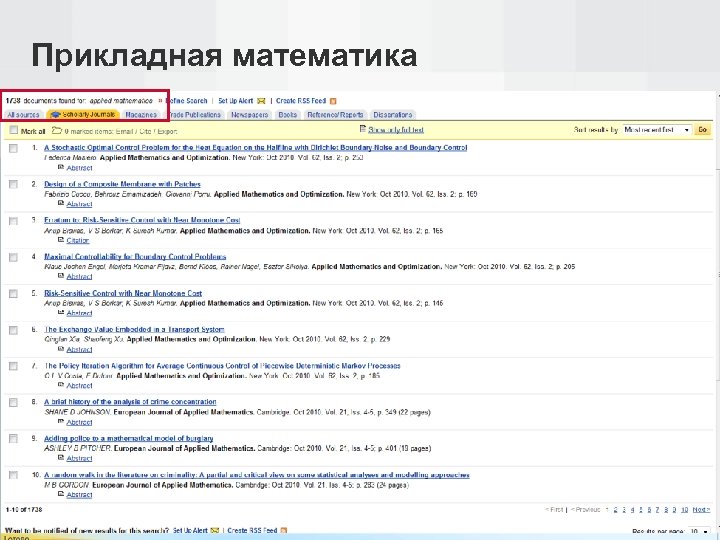Select the Scholarly Journals tab
The image size is (720, 540).
point(84,115)
